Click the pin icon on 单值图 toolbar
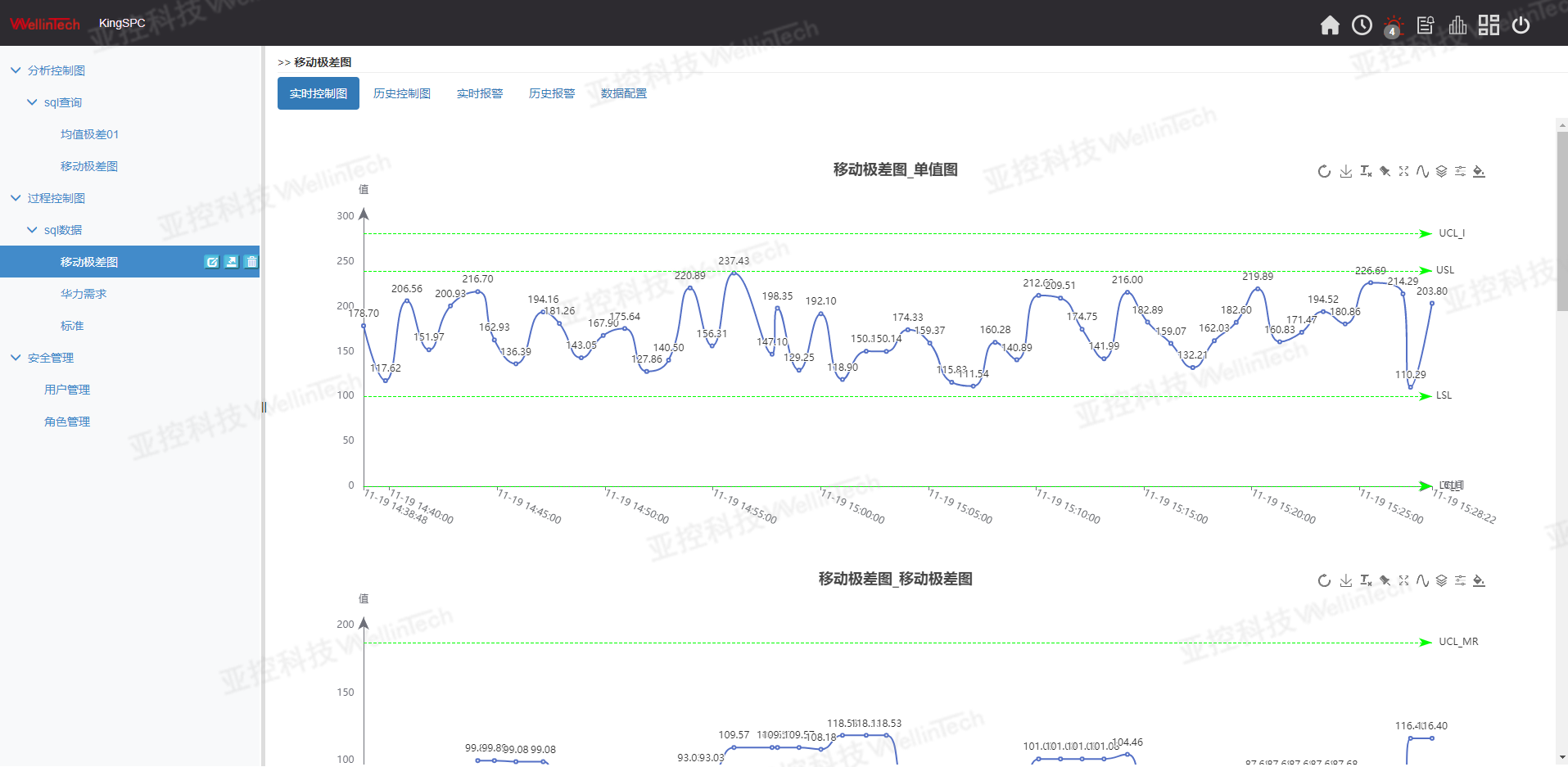Image resolution: width=1568 pixels, height=767 pixels. pos(1385,171)
